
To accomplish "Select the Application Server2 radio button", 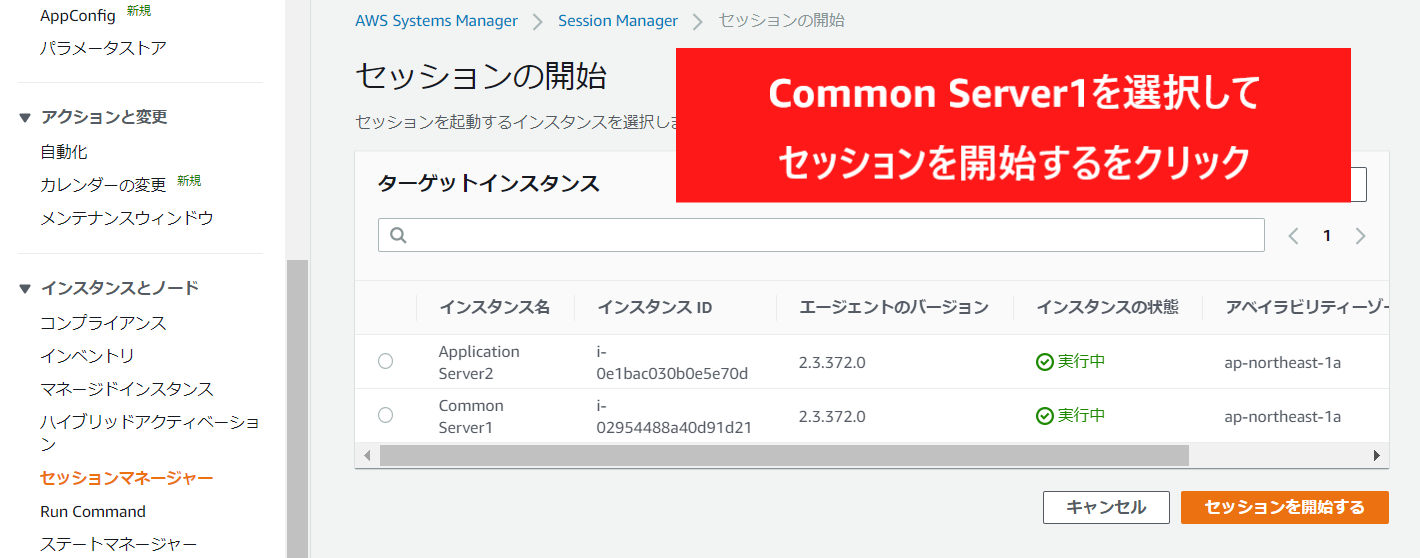I will coord(385,362).
